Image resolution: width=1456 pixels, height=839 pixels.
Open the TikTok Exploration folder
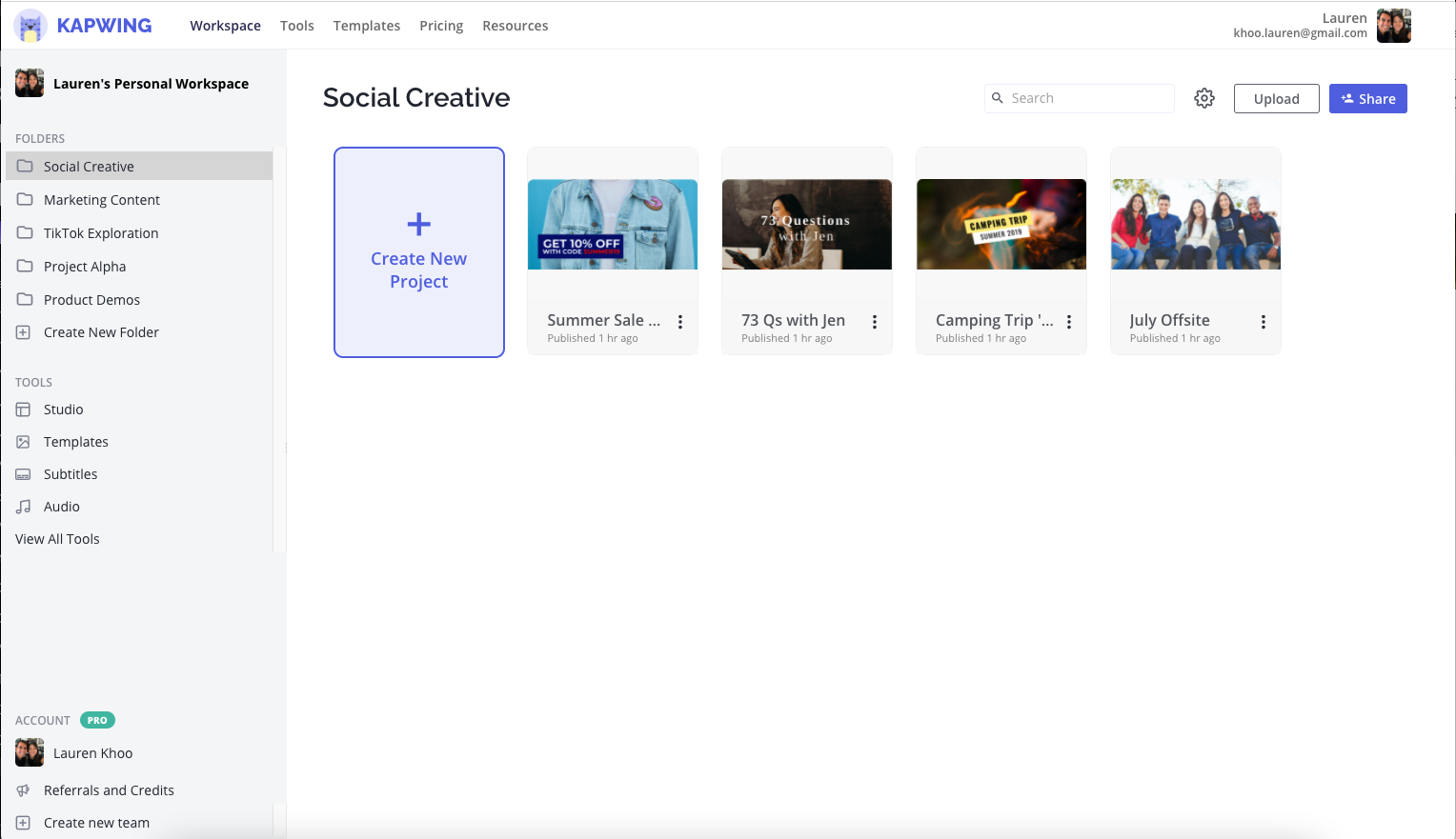coord(101,233)
